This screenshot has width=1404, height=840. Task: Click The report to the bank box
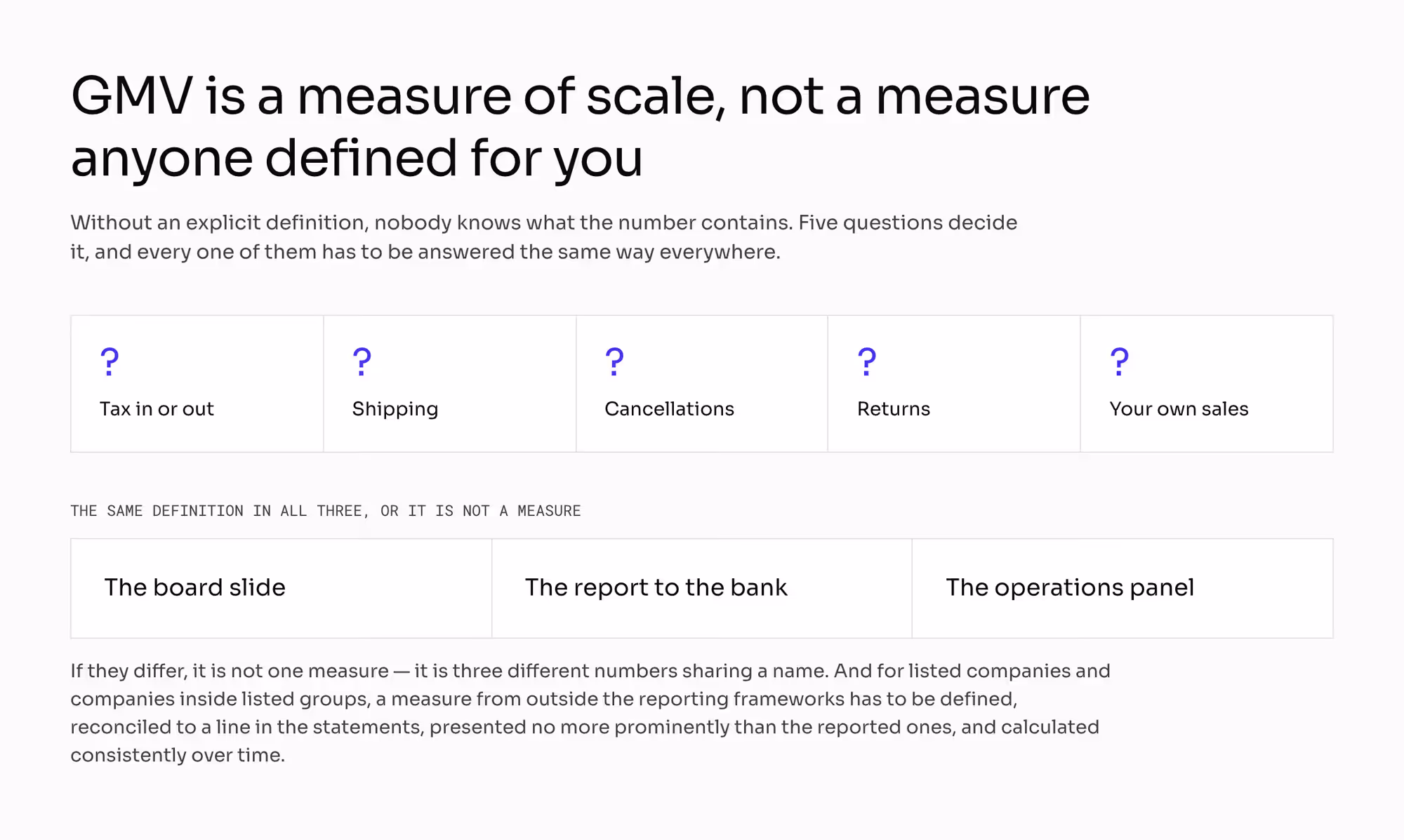tap(702, 589)
